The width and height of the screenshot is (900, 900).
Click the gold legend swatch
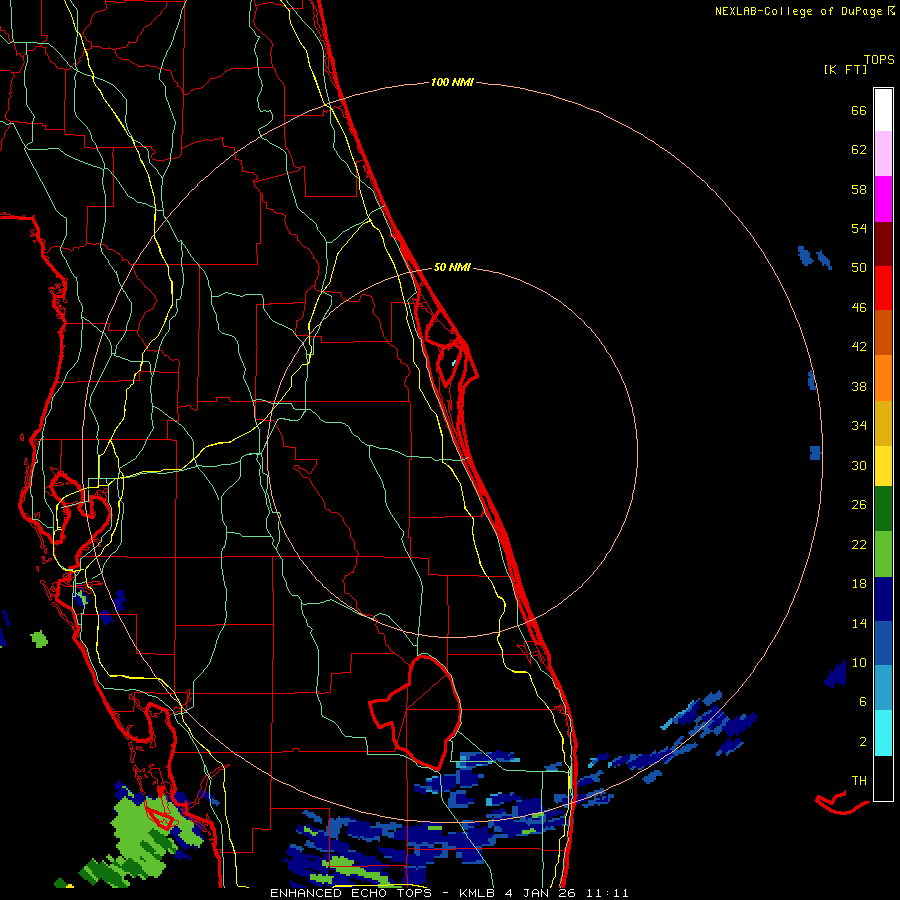[x=883, y=423]
